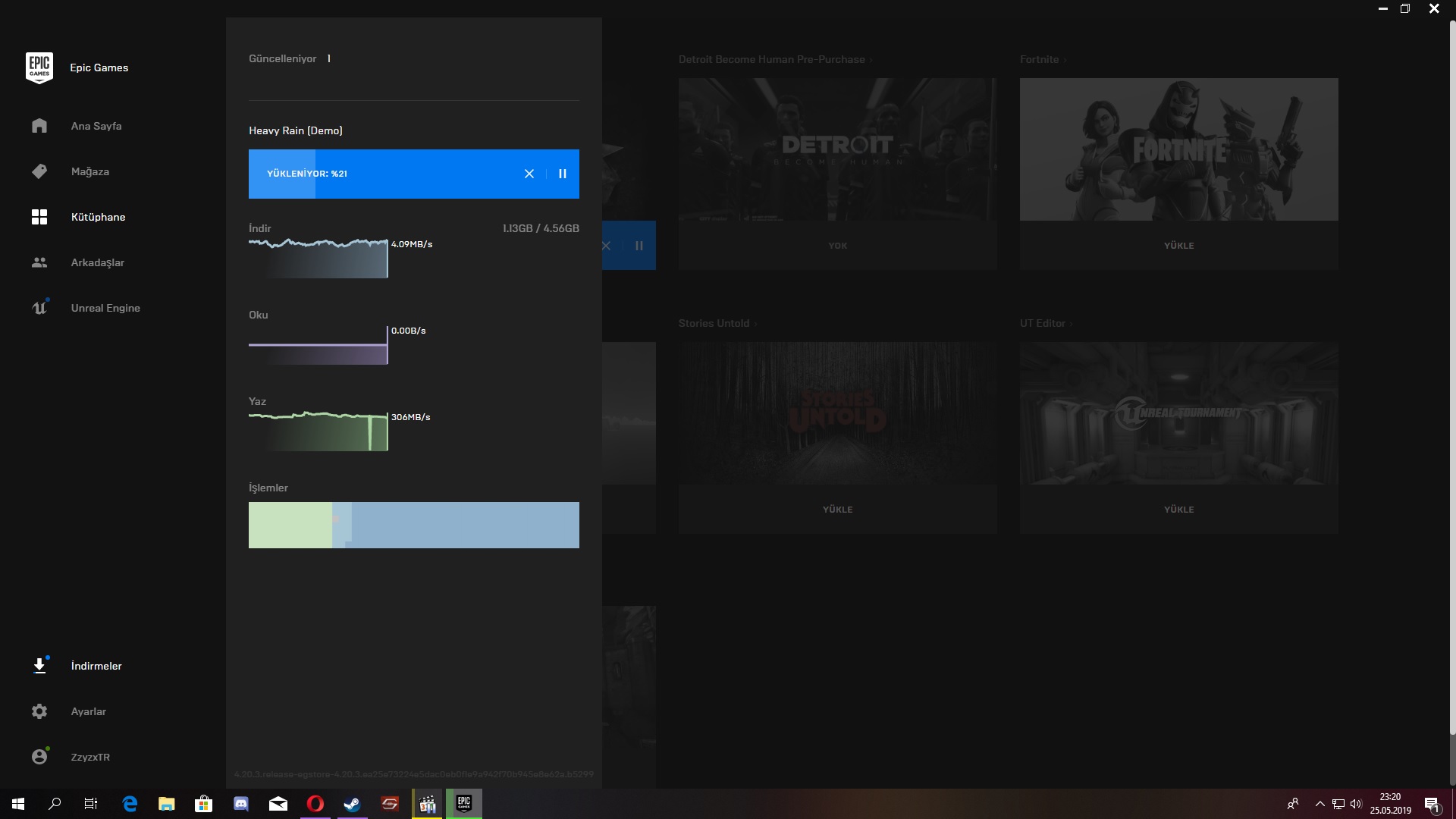Click the Heavy Rain (Demo) title text
This screenshot has width=1456, height=819.
point(296,130)
